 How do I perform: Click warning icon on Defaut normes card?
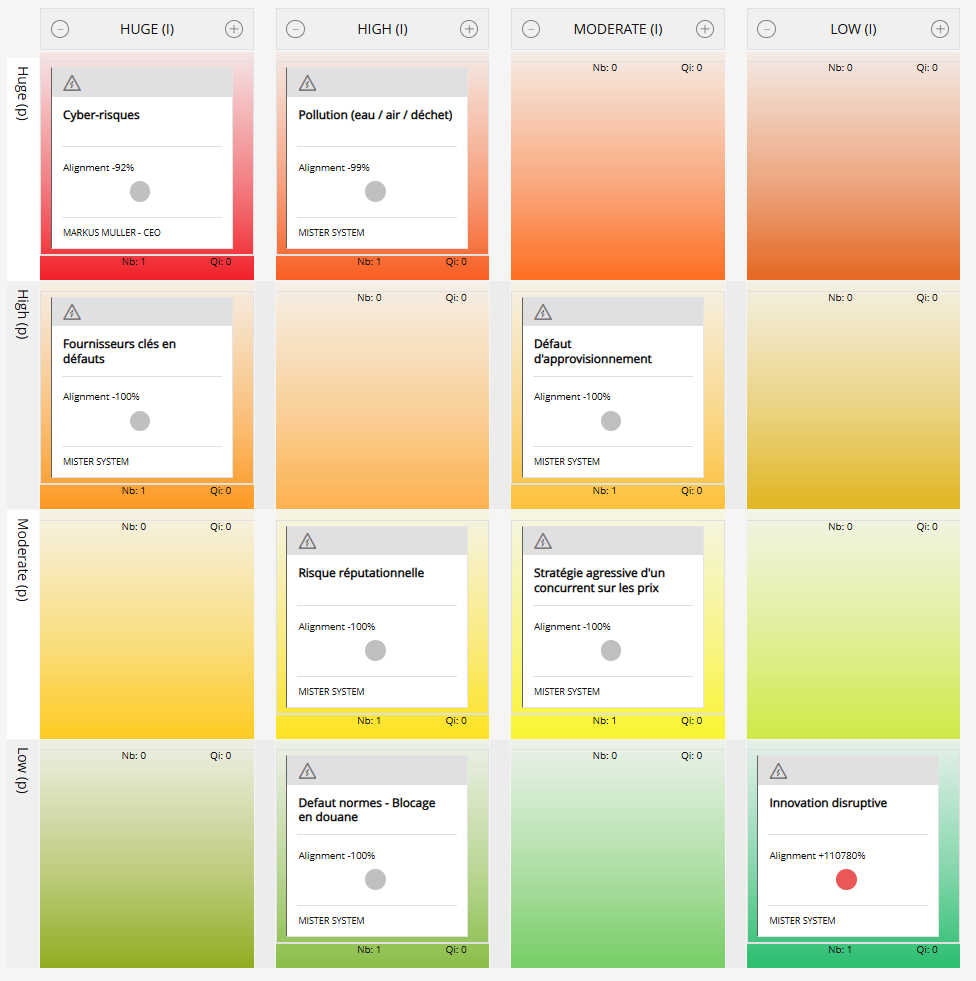pyautogui.click(x=308, y=771)
